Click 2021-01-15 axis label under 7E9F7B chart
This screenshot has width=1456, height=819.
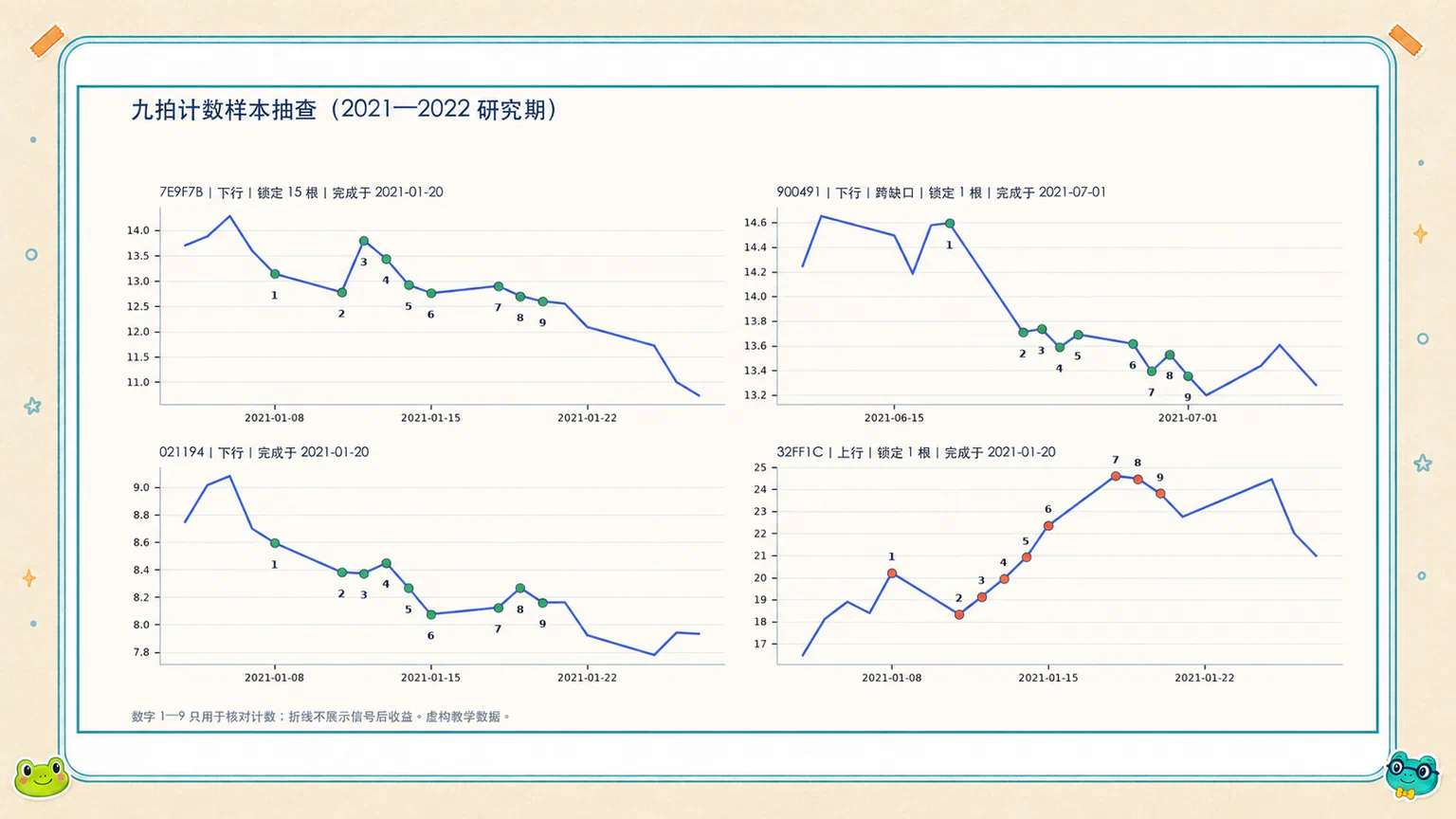(431, 418)
